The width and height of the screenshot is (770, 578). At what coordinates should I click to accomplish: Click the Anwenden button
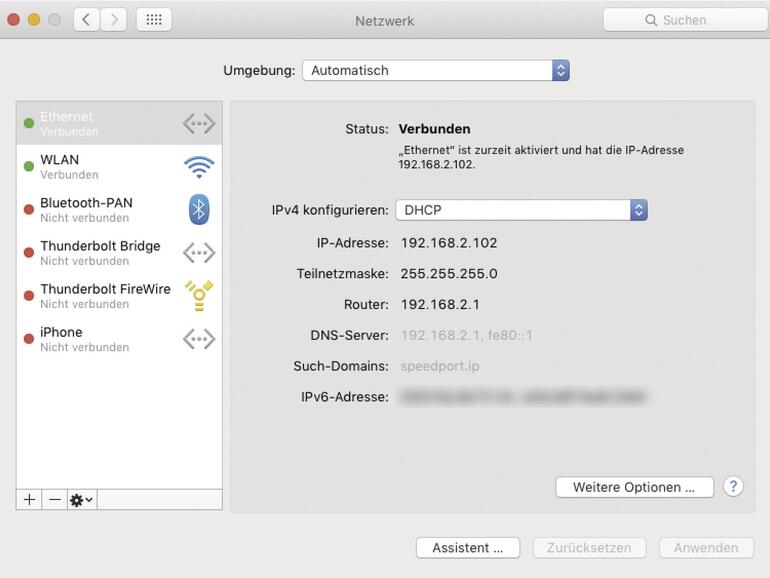pos(706,548)
